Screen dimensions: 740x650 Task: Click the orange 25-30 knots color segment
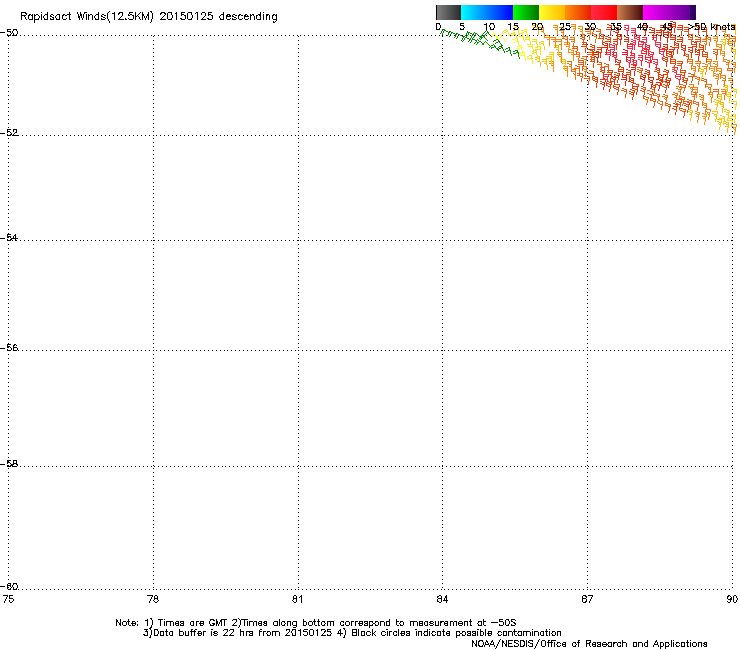tap(578, 12)
